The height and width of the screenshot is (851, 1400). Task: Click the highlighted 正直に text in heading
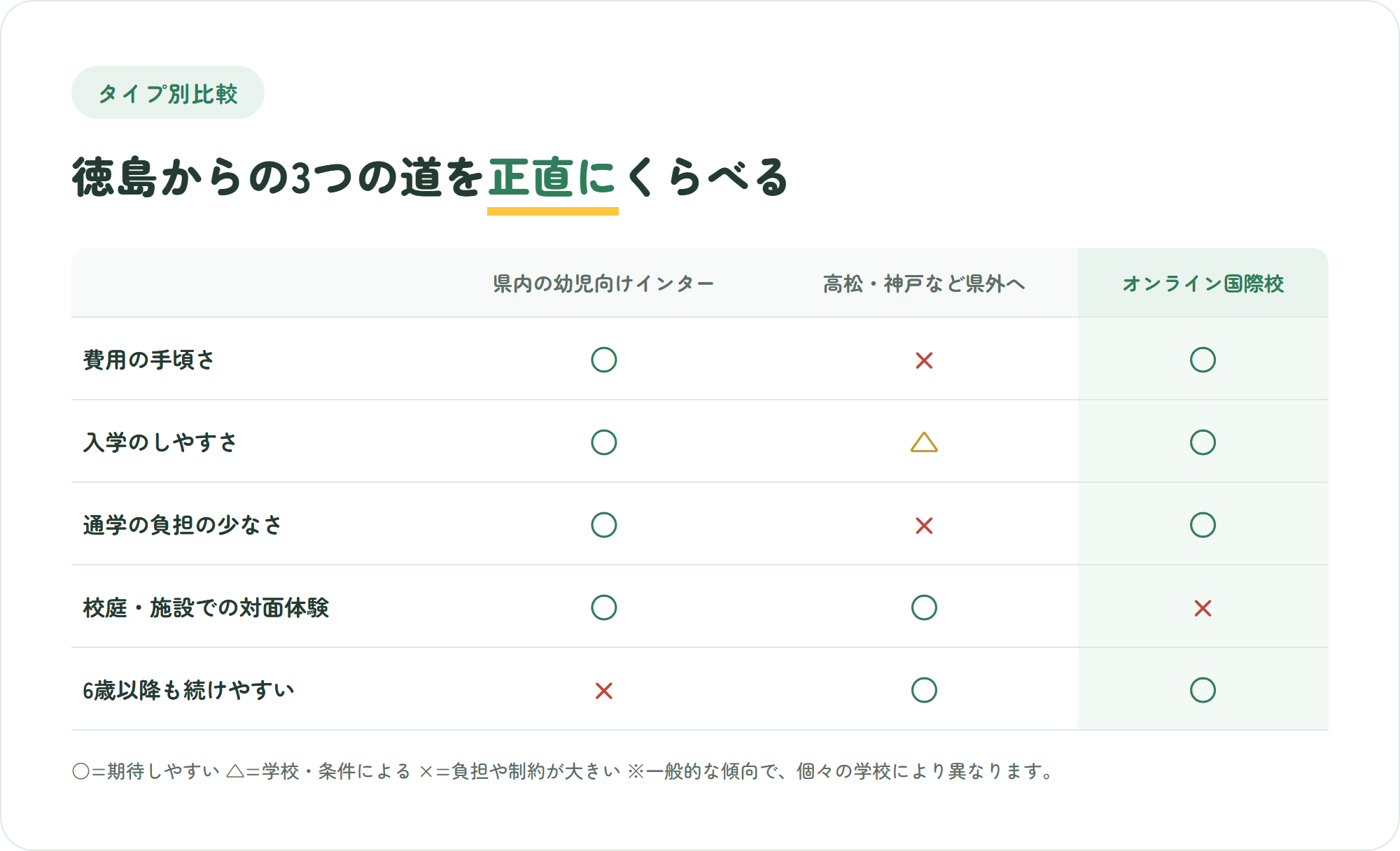(552, 177)
